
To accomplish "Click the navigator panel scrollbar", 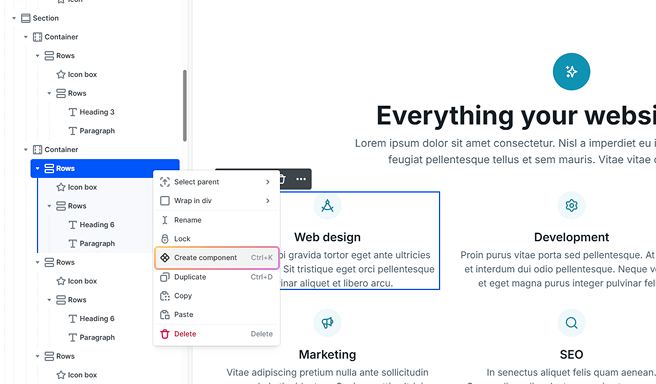I will [184, 106].
